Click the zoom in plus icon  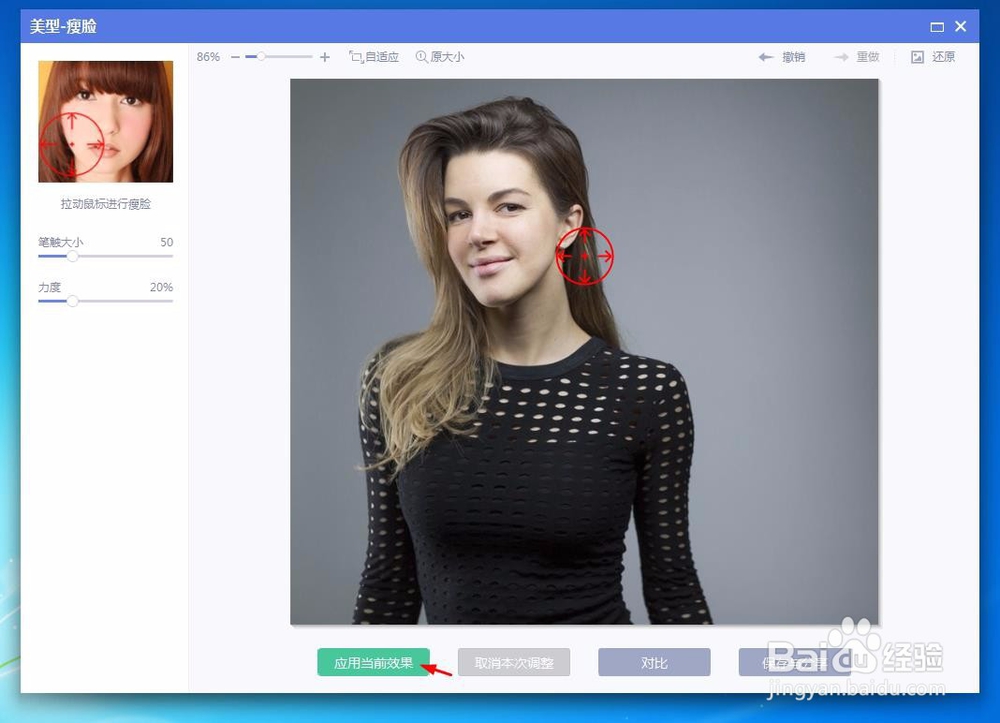click(325, 57)
